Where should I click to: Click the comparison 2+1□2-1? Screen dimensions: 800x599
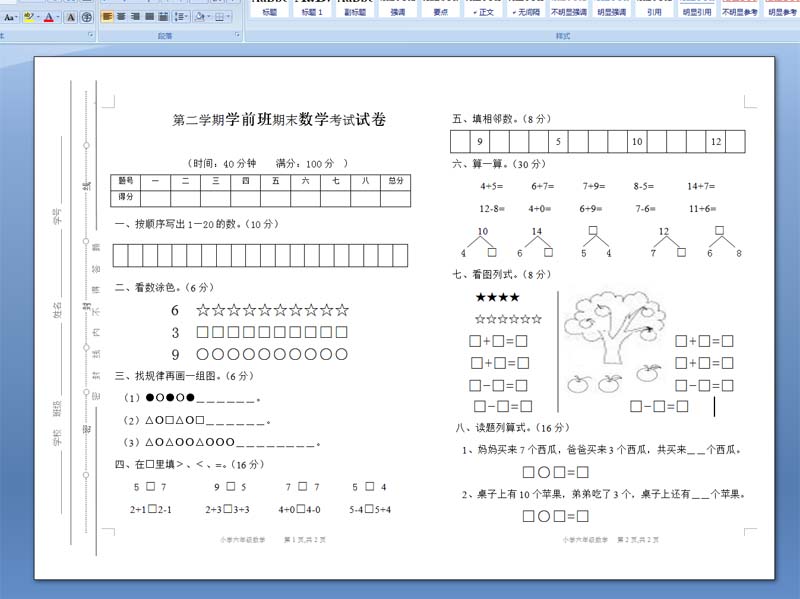tap(151, 509)
